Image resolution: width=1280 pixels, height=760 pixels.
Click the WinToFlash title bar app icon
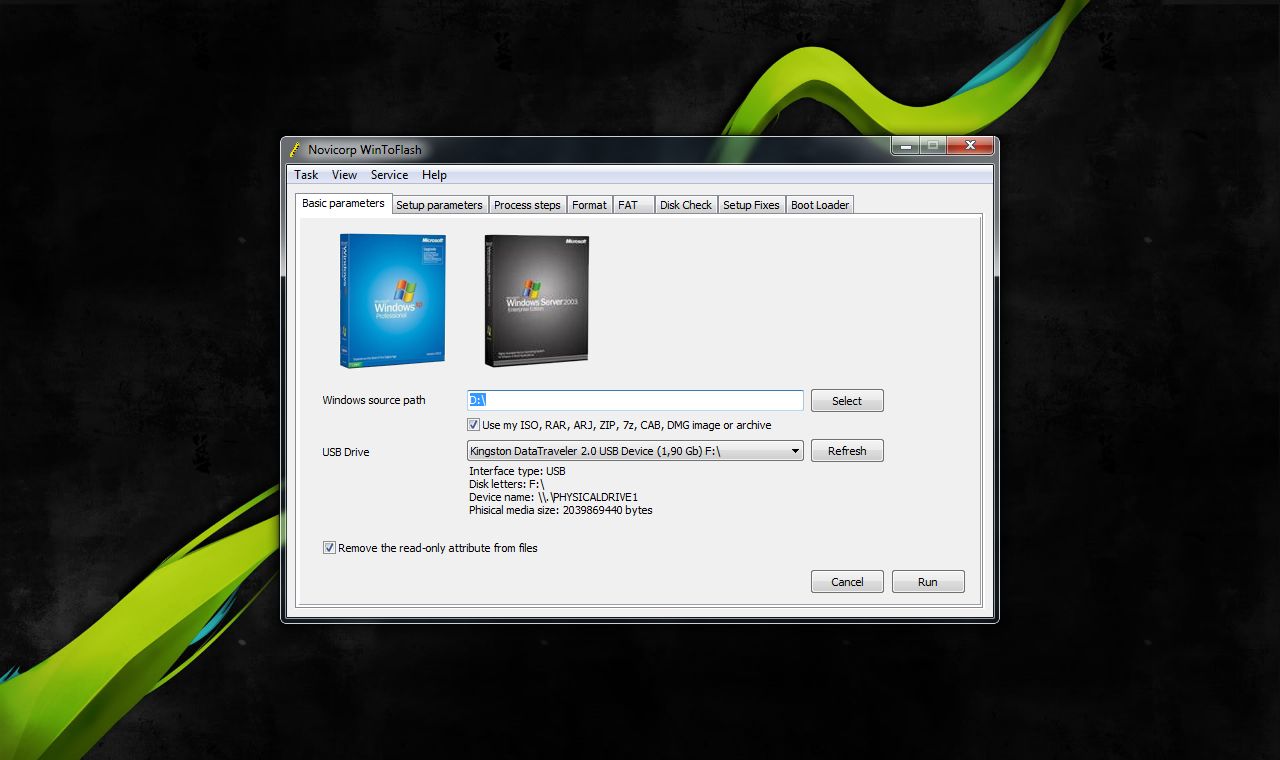tap(295, 150)
